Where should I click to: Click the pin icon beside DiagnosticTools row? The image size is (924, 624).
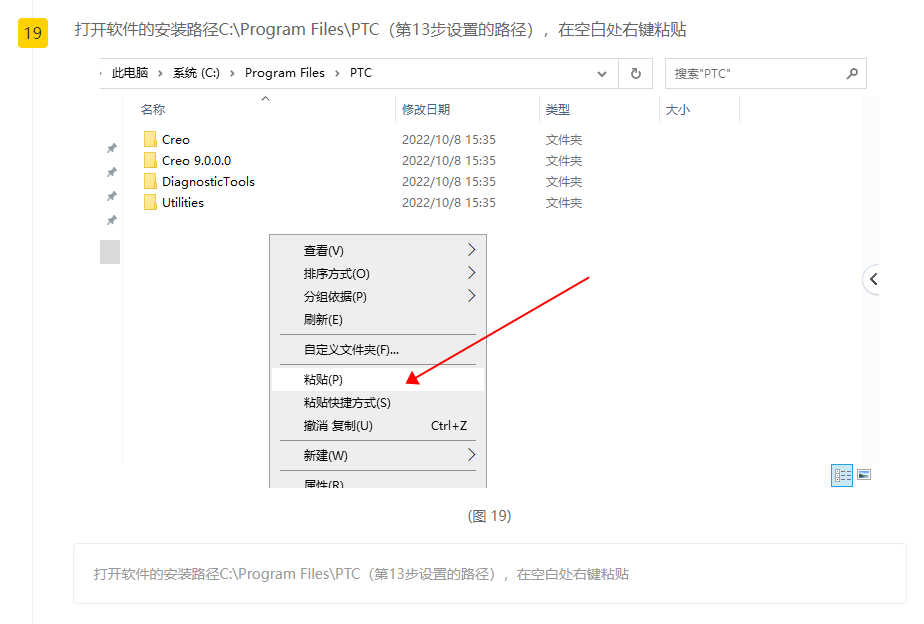coord(111,196)
